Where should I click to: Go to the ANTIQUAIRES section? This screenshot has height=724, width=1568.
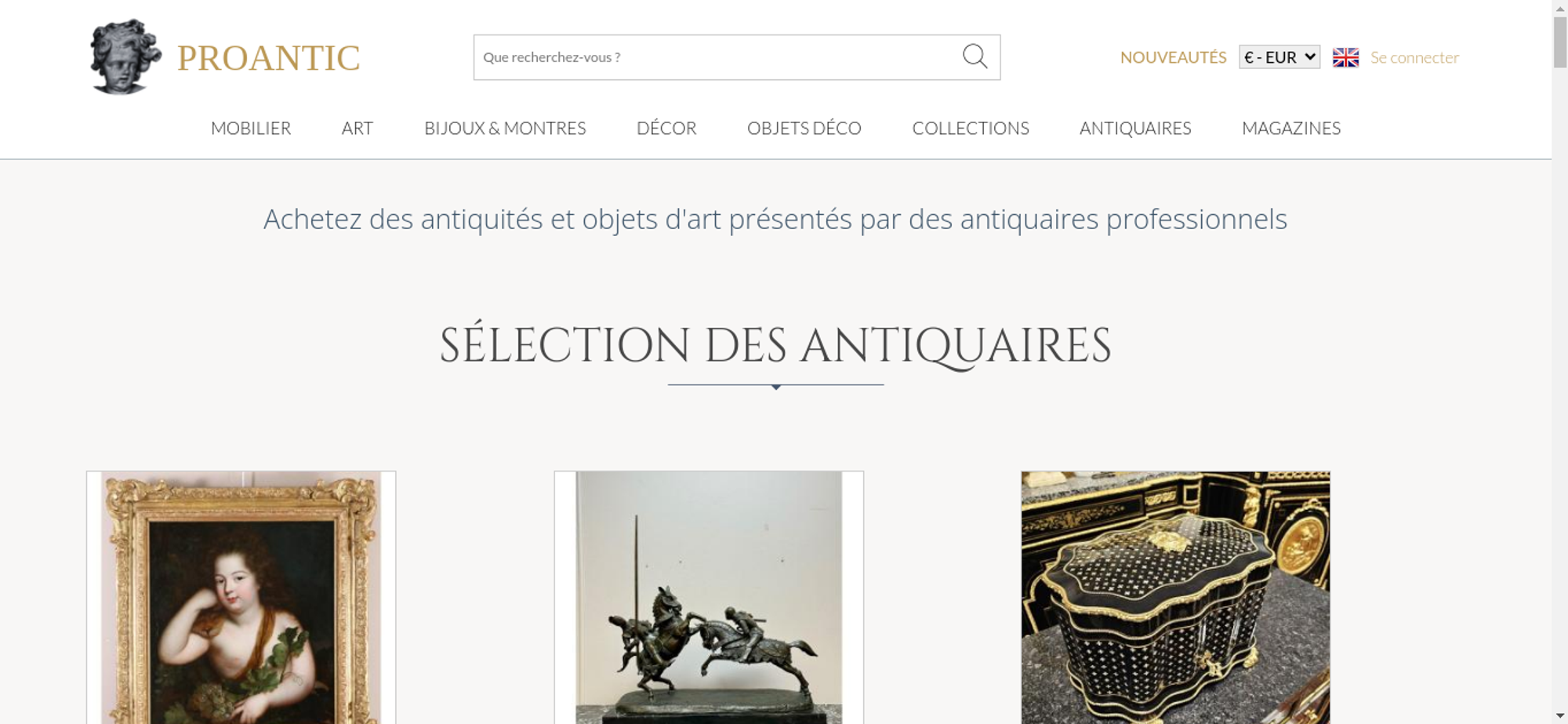coord(1135,128)
